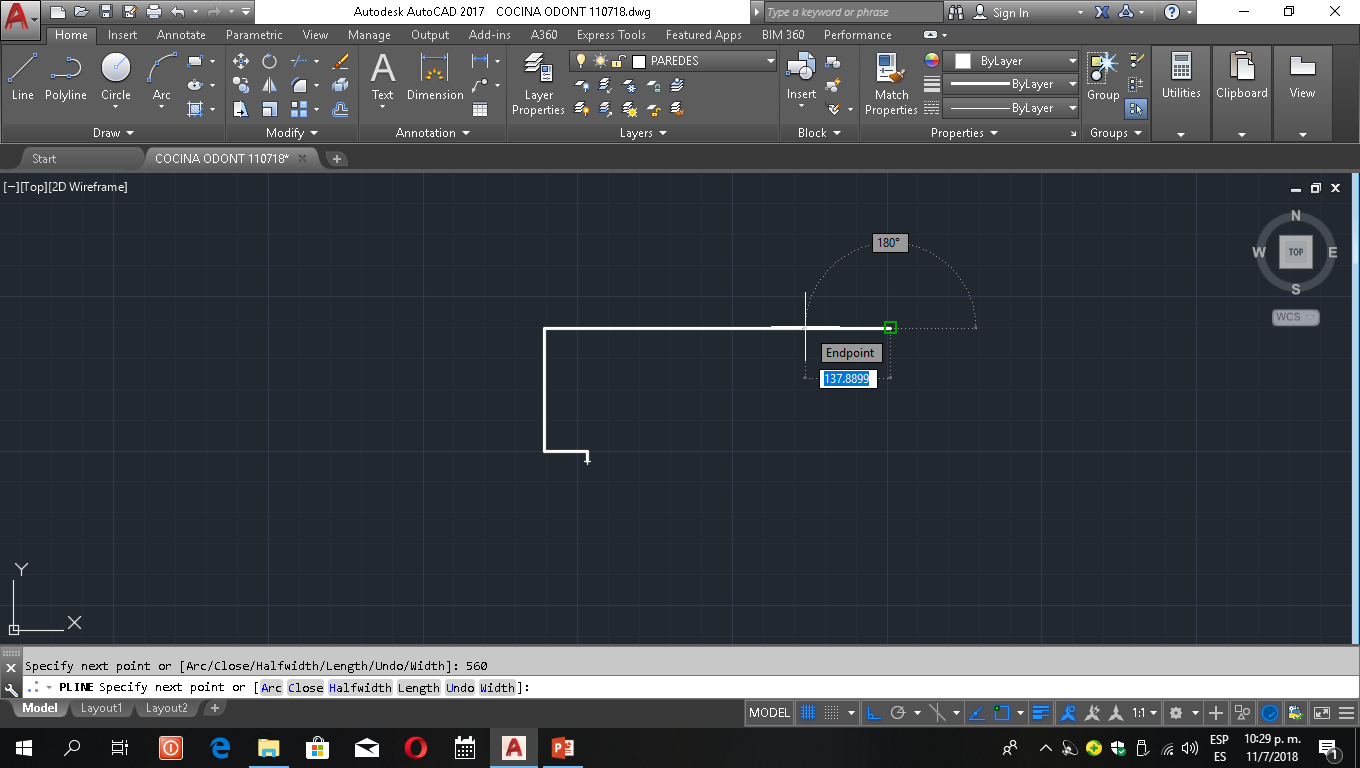Click the Insert block tool
Screen dimensions: 1360x768
click(801, 77)
